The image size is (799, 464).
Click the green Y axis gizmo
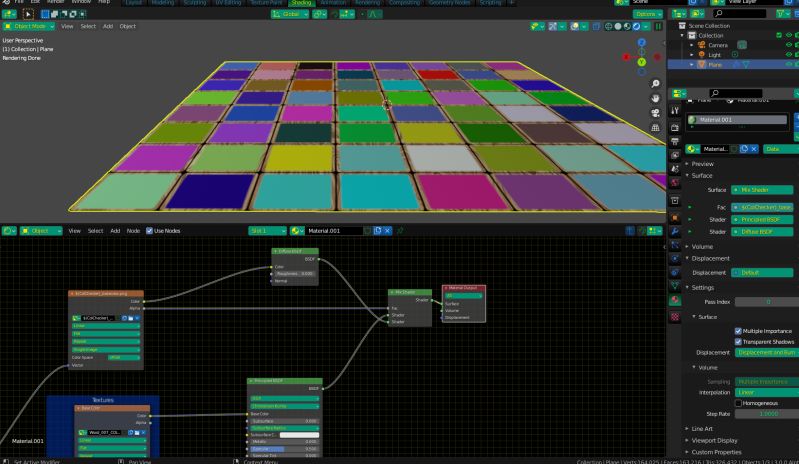[642, 62]
